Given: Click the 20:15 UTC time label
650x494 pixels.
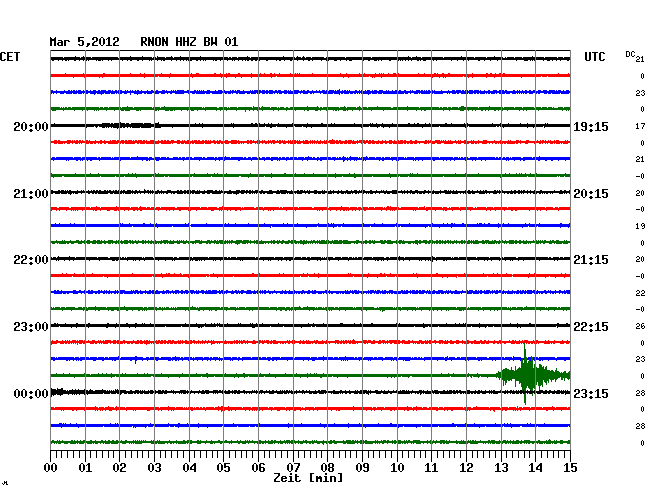Looking at the screenshot, I should pos(591,194).
